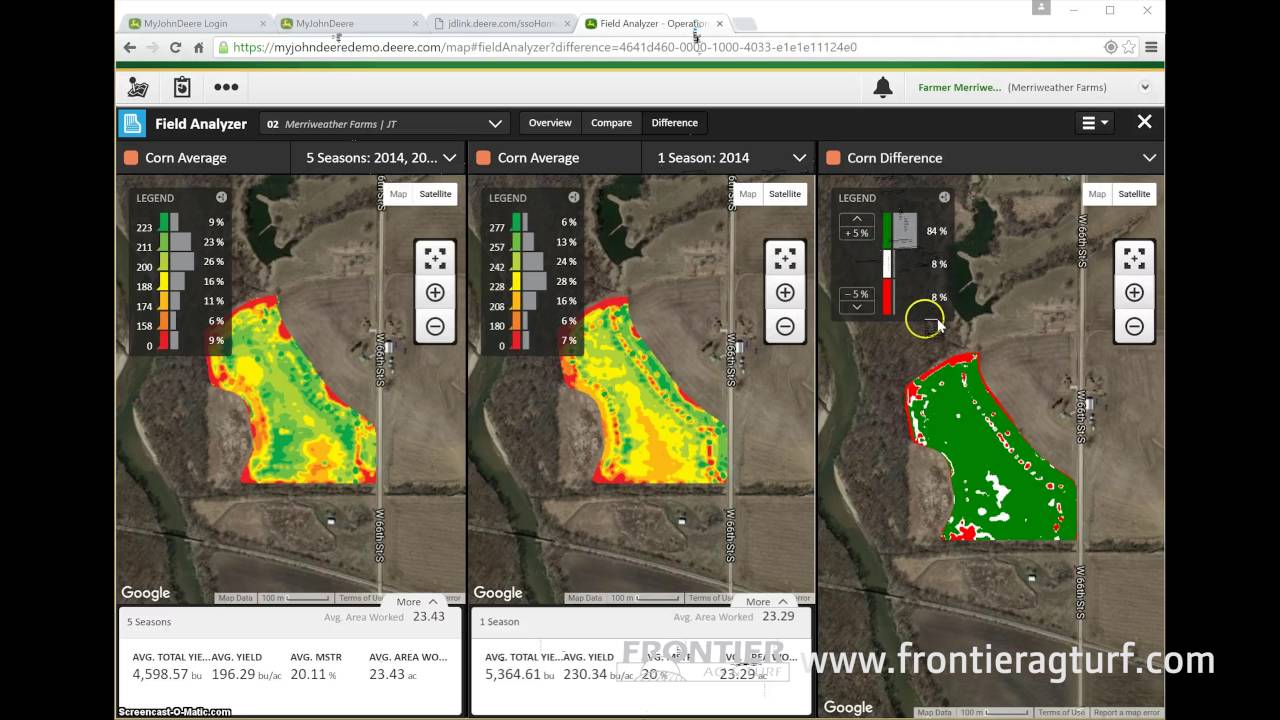This screenshot has width=1280, height=720.
Task: Expand the 5 Seasons: 2014 dropdown
Action: [379, 158]
